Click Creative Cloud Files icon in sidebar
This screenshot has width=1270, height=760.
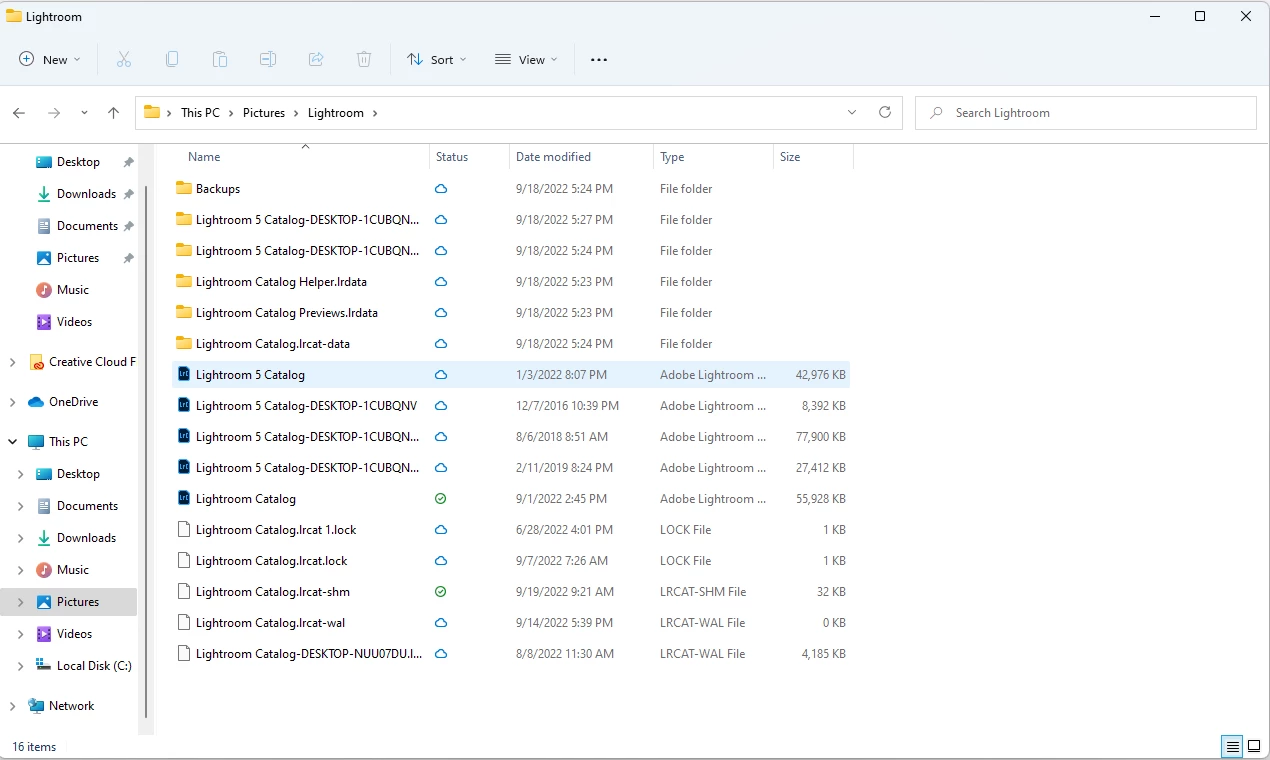click(36, 362)
